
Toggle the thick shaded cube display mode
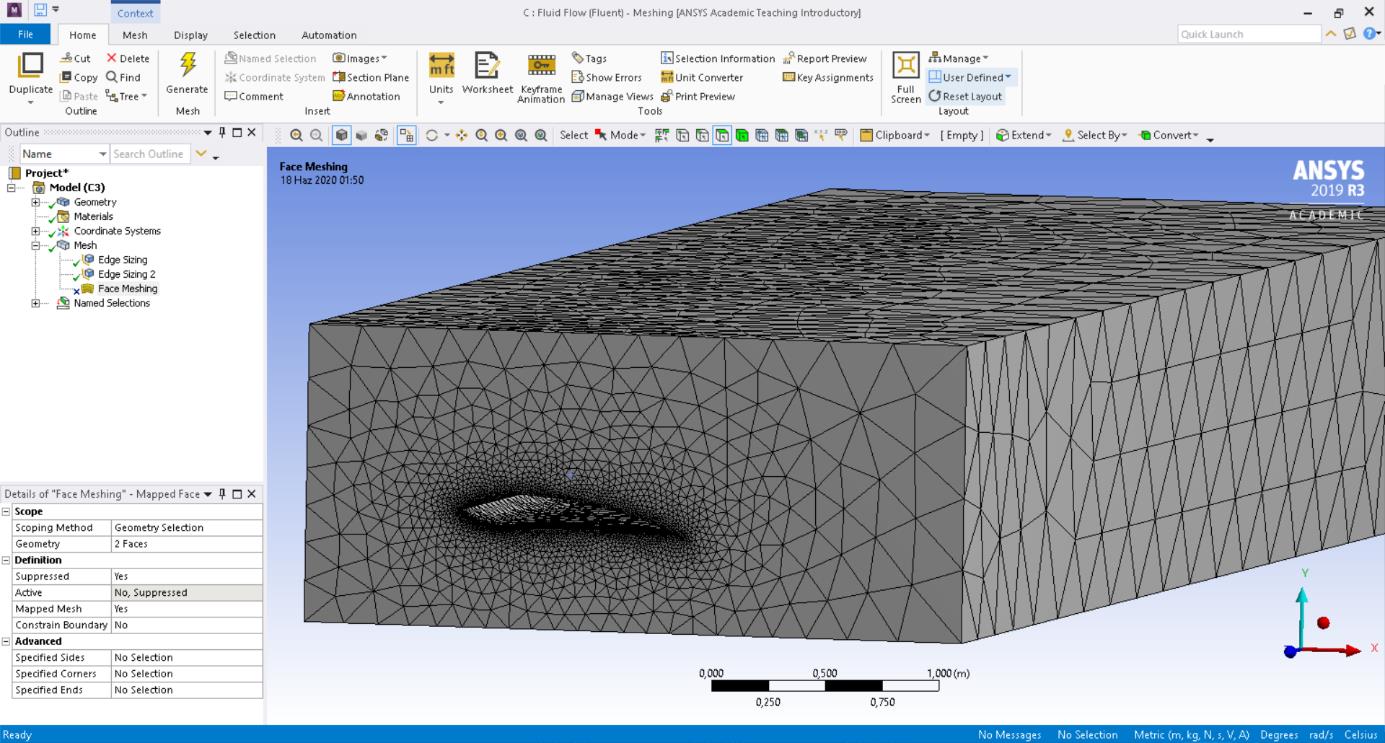[x=343, y=135]
